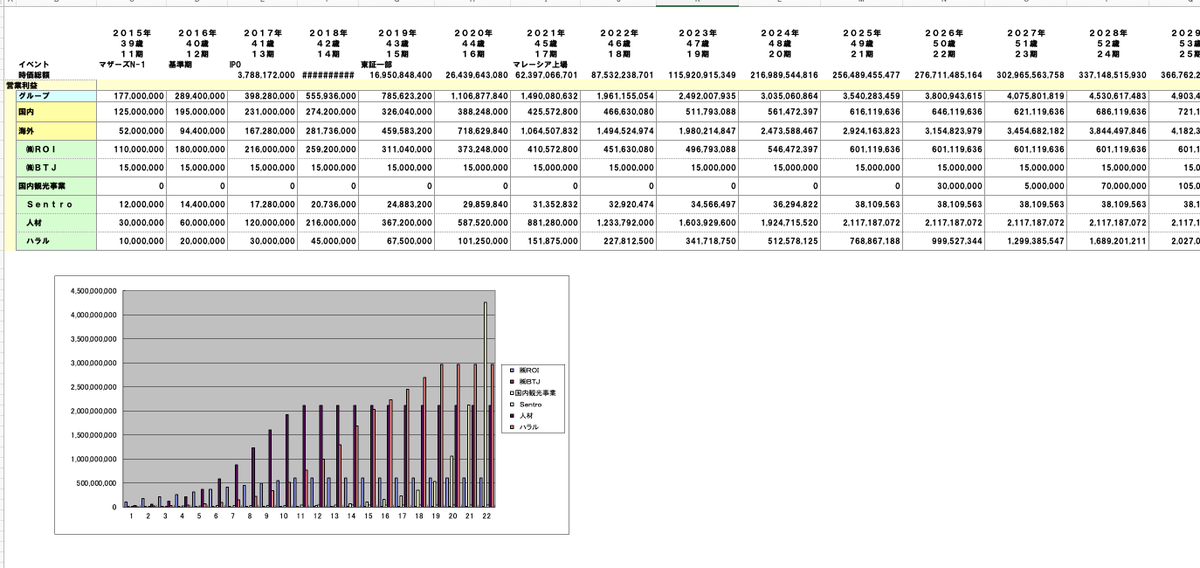Select the マレーシア上場 event cell

tap(541, 64)
